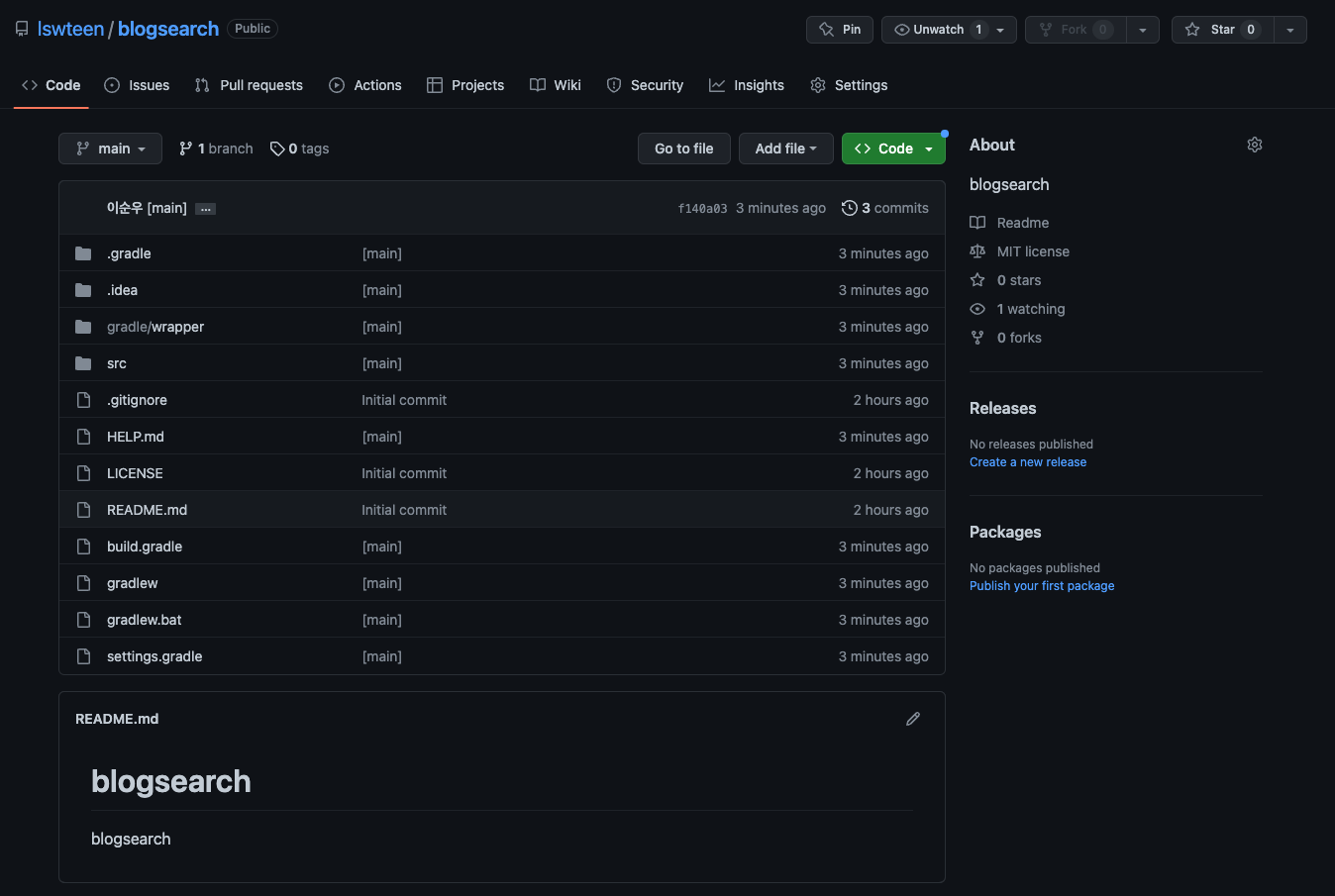Switch to the Security tab
The width and height of the screenshot is (1335, 896).
[x=645, y=85]
